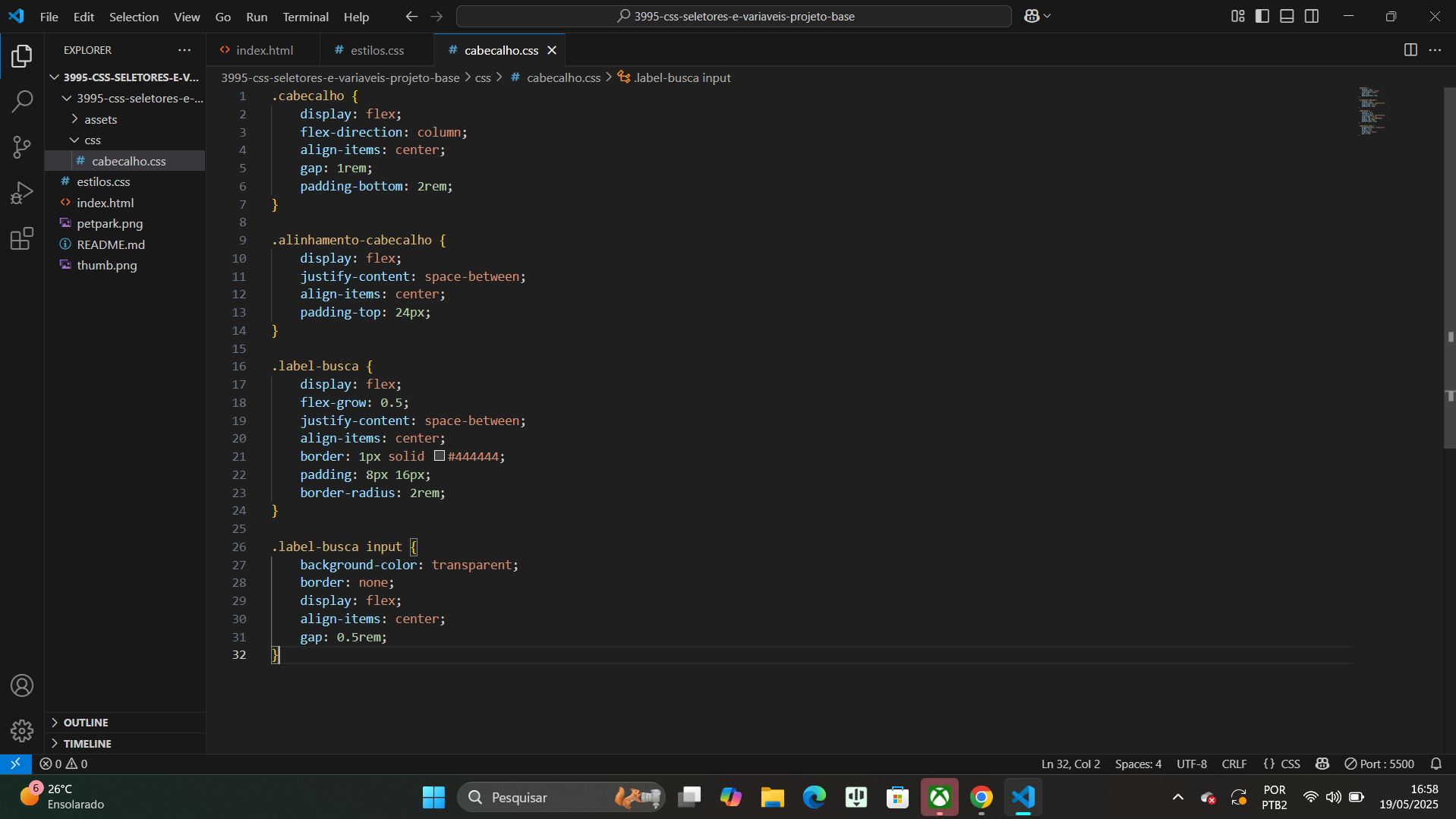Close the cabecalho.css tab
Screen dimensions: 1456x819
pyautogui.click(x=552, y=50)
